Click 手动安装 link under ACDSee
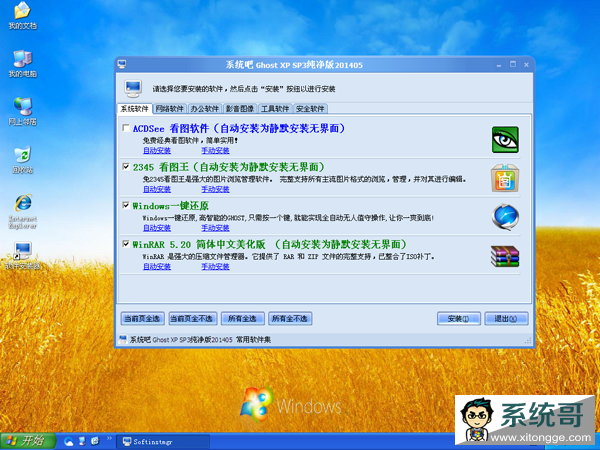 coord(215,150)
